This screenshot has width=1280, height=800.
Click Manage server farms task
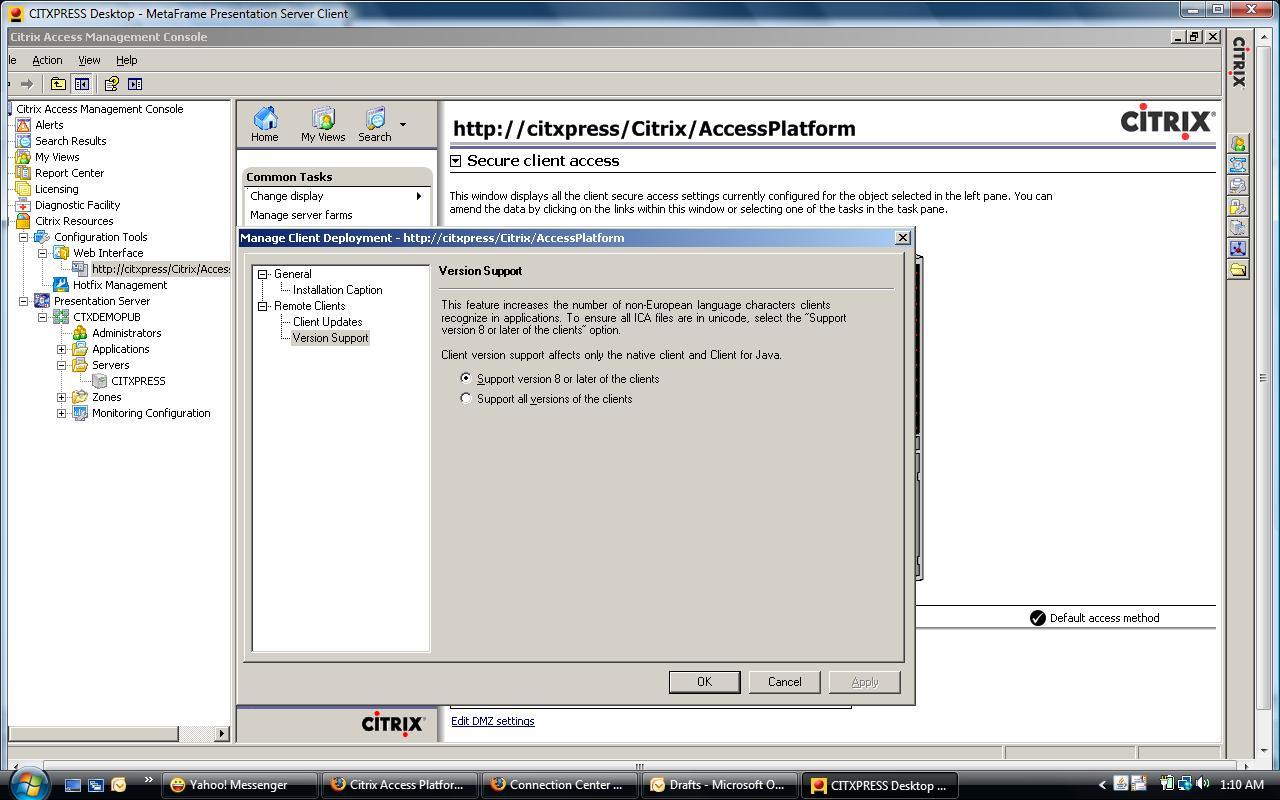click(301, 215)
